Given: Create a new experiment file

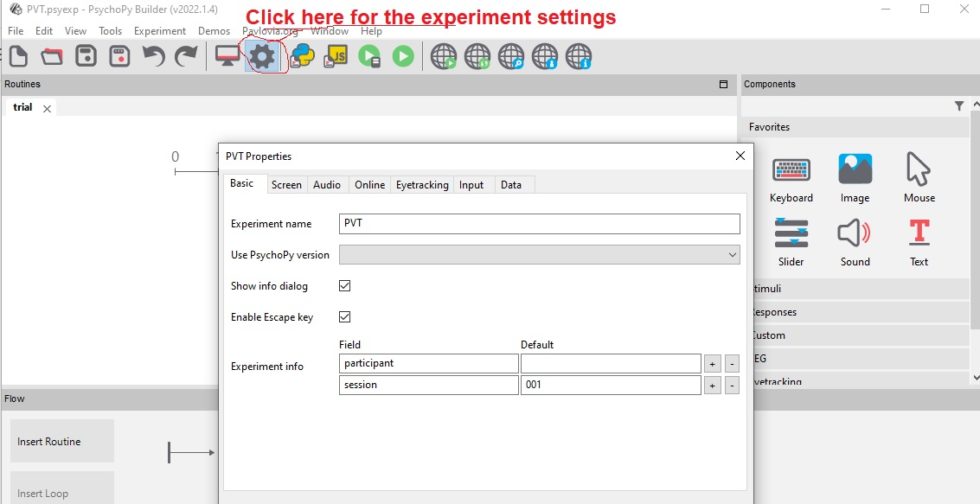Looking at the screenshot, I should [x=18, y=56].
